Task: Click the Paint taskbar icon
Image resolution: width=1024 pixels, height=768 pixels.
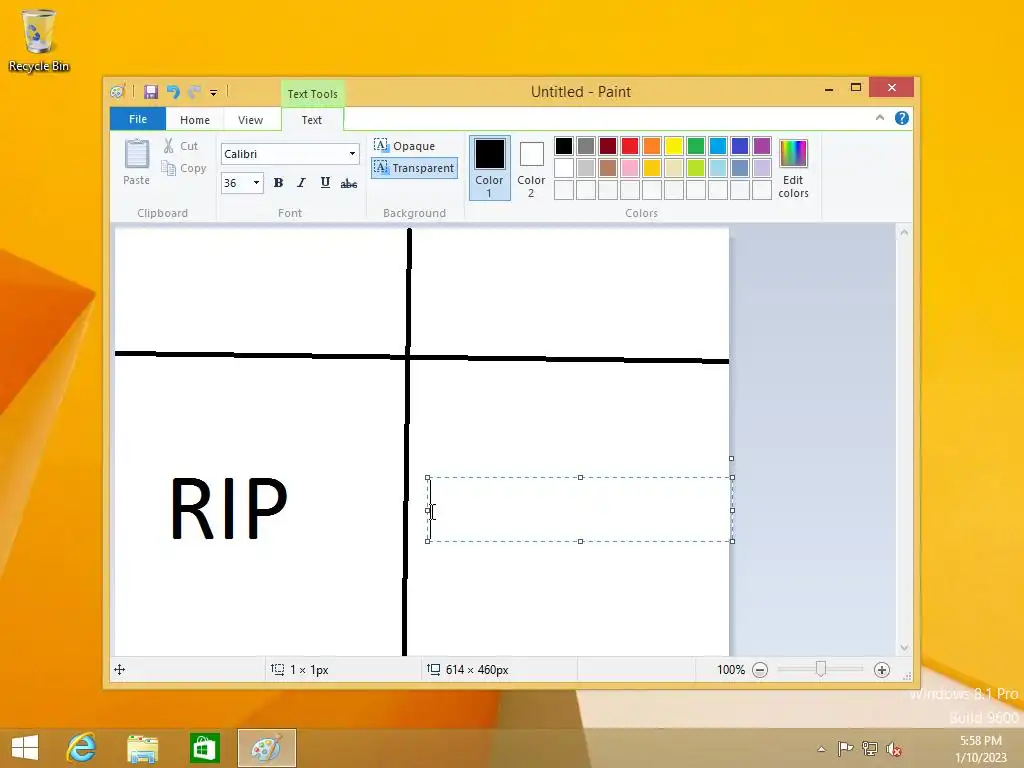Action: 266,748
